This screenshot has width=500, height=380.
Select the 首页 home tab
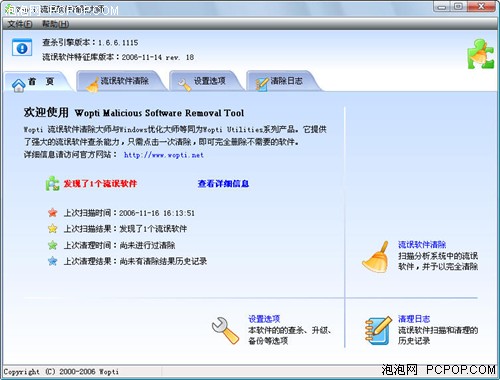37,82
